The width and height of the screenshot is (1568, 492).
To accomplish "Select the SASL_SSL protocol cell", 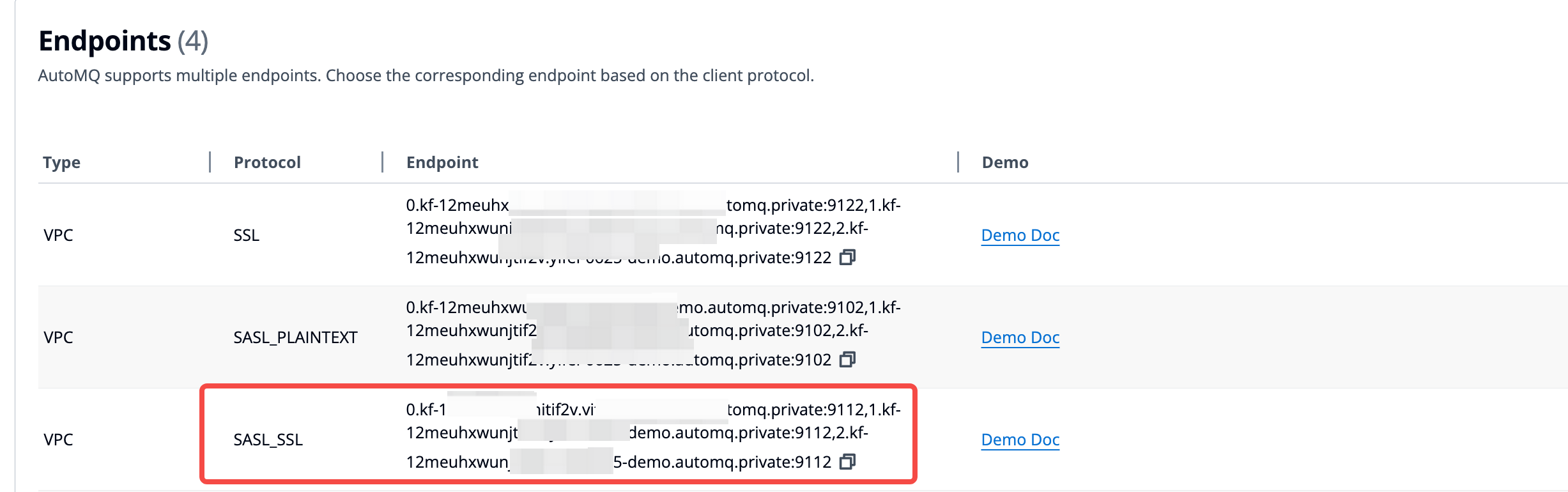I will [x=268, y=440].
